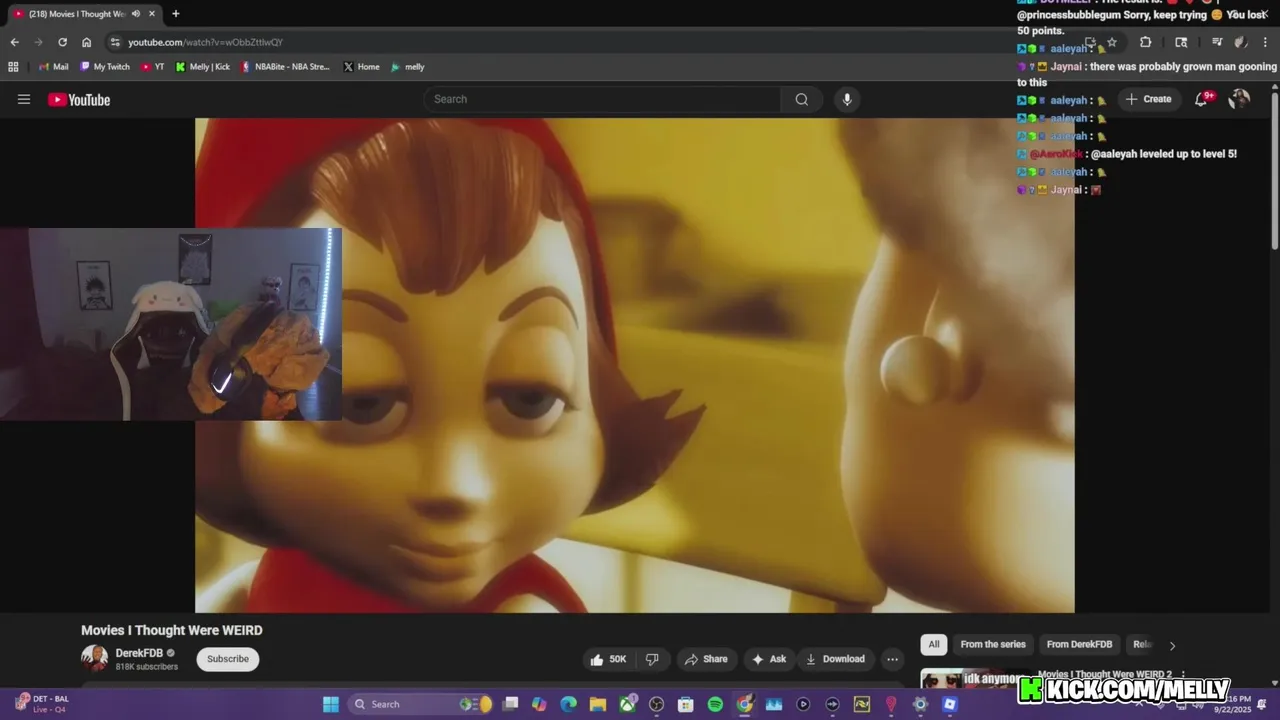Image resolution: width=1280 pixels, height=720 pixels.
Task: Open the browser home page
Action: tap(86, 42)
